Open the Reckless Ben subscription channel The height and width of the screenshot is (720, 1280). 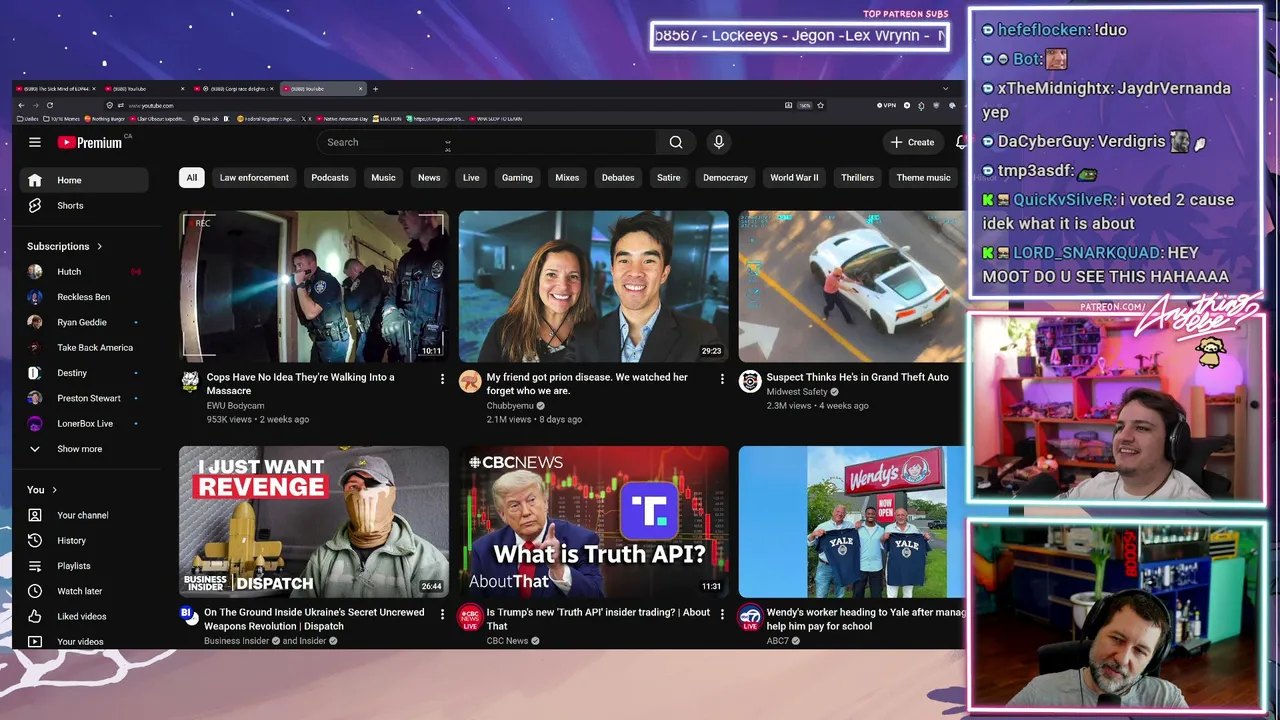(84, 297)
